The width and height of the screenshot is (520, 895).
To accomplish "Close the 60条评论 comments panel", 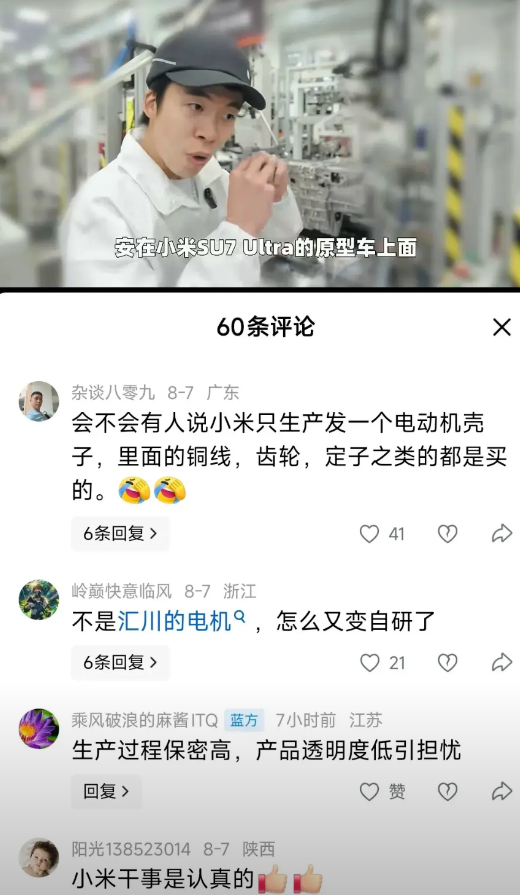I will (502, 327).
